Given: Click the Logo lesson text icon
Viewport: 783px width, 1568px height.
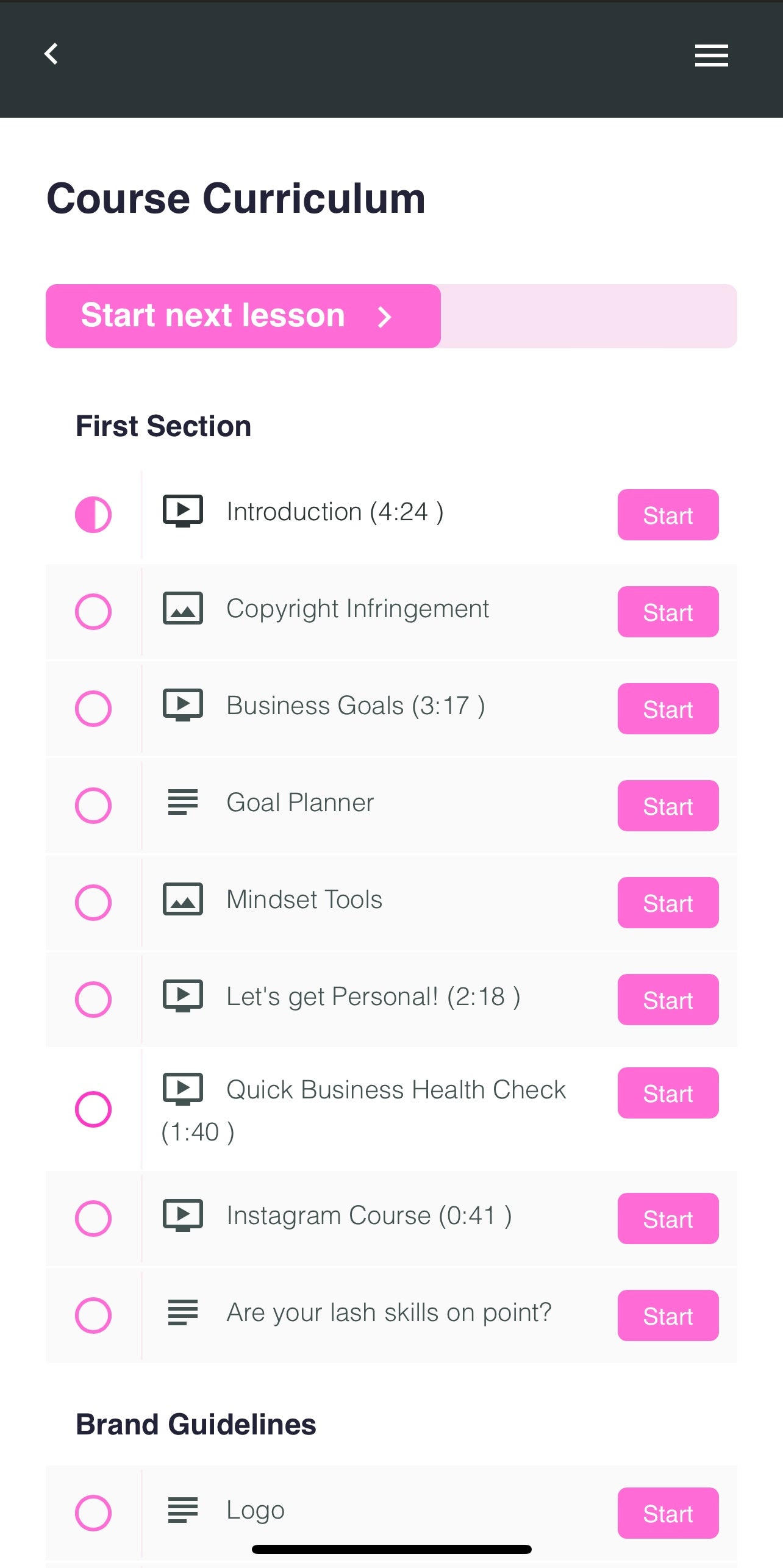Looking at the screenshot, I should tap(182, 1510).
